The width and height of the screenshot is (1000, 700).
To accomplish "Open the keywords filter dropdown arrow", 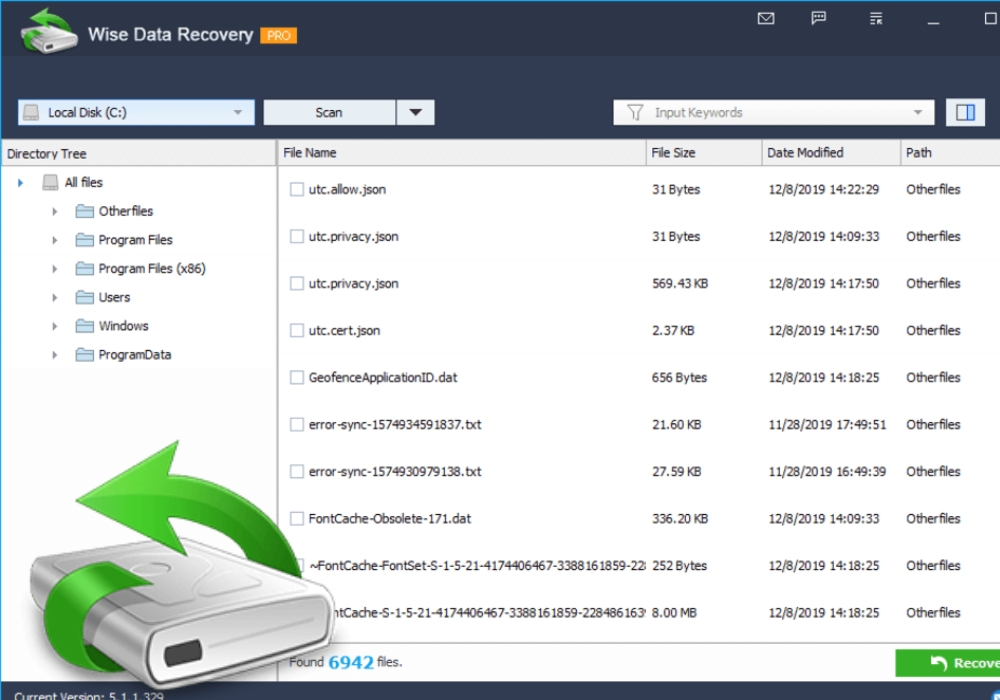I will (917, 113).
